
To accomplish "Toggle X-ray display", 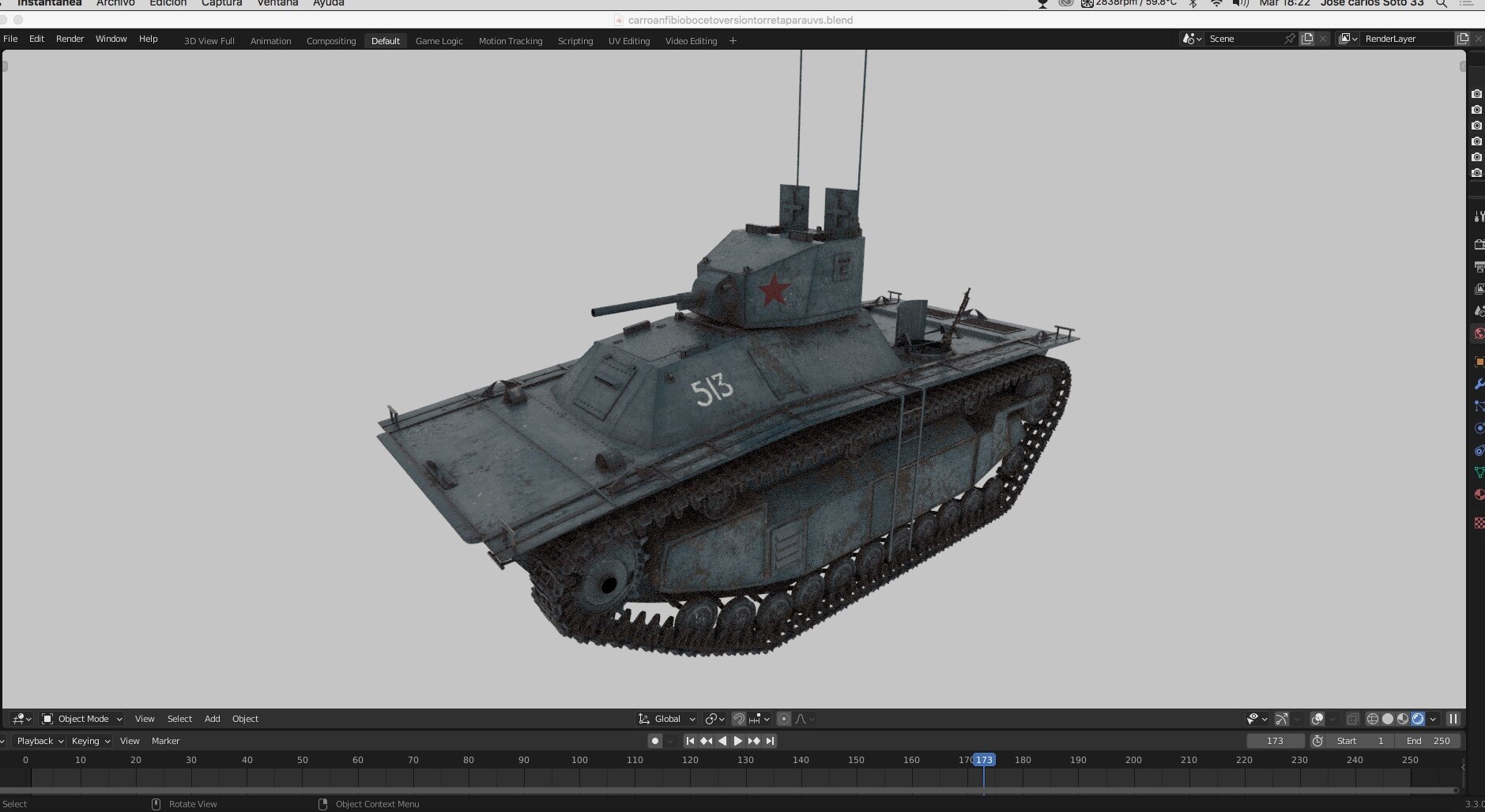I will click(1352, 719).
